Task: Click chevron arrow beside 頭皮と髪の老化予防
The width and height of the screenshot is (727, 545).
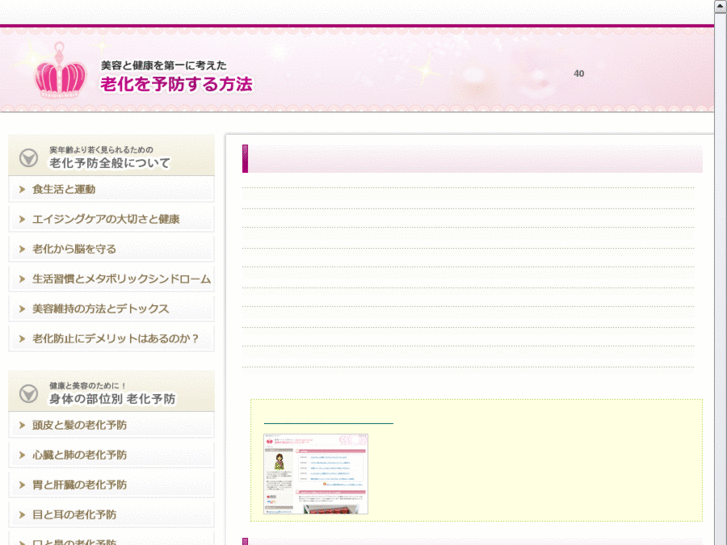Action: 22,425
